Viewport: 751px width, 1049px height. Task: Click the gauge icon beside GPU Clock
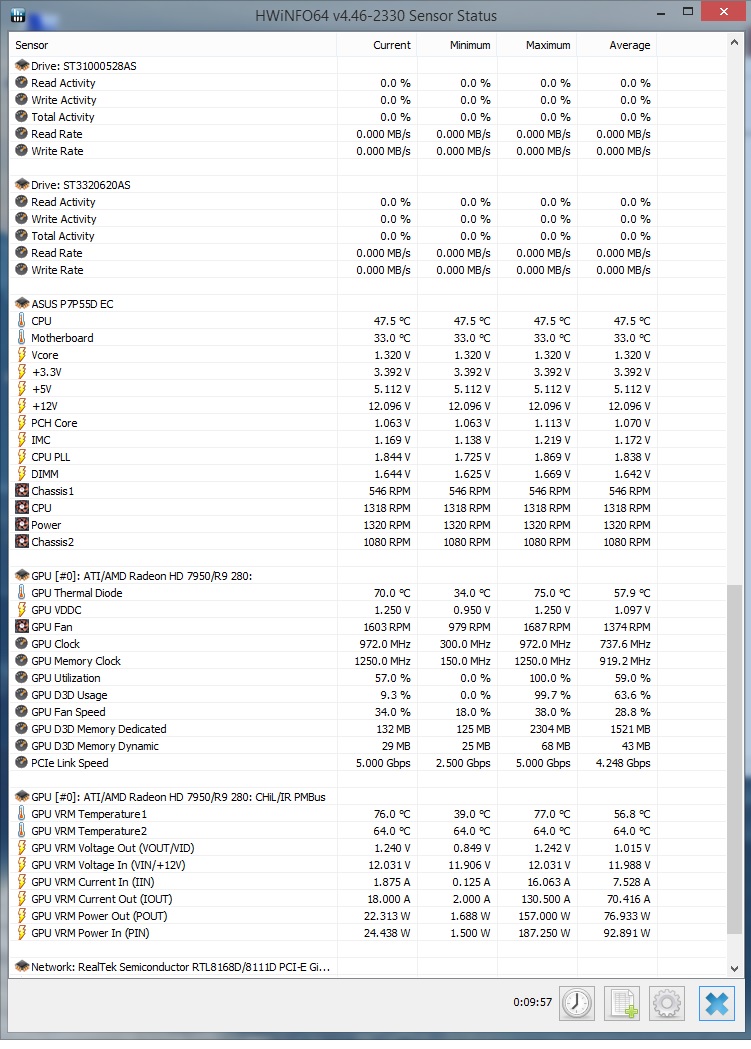(21, 644)
